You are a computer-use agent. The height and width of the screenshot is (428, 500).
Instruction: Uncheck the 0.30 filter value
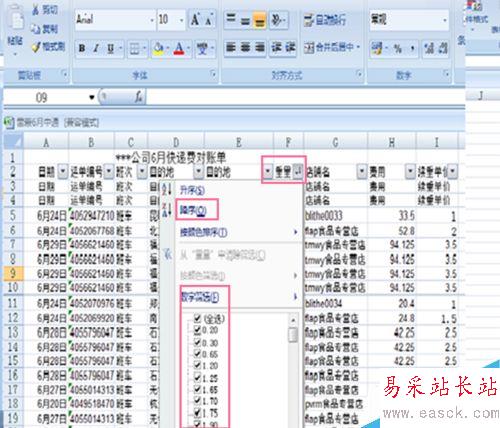197,342
